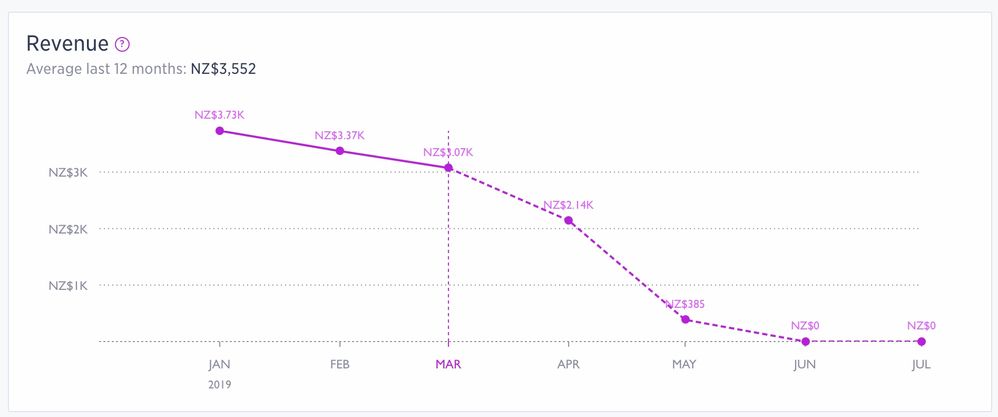Click the May data point marker

pos(685,319)
